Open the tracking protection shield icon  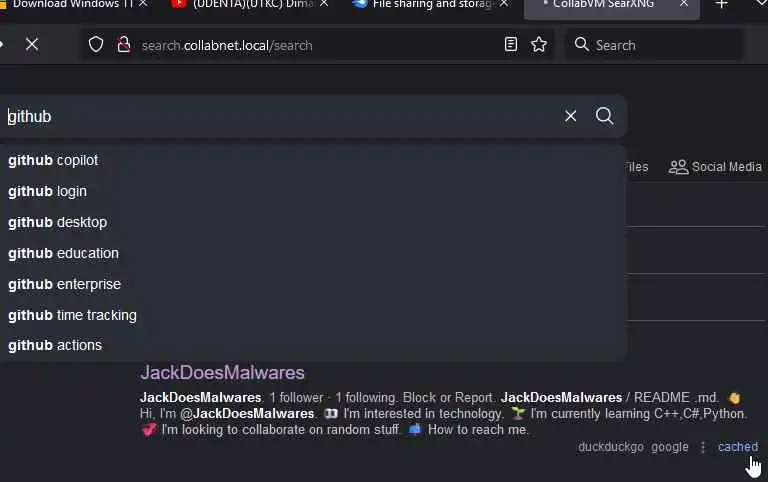point(96,45)
